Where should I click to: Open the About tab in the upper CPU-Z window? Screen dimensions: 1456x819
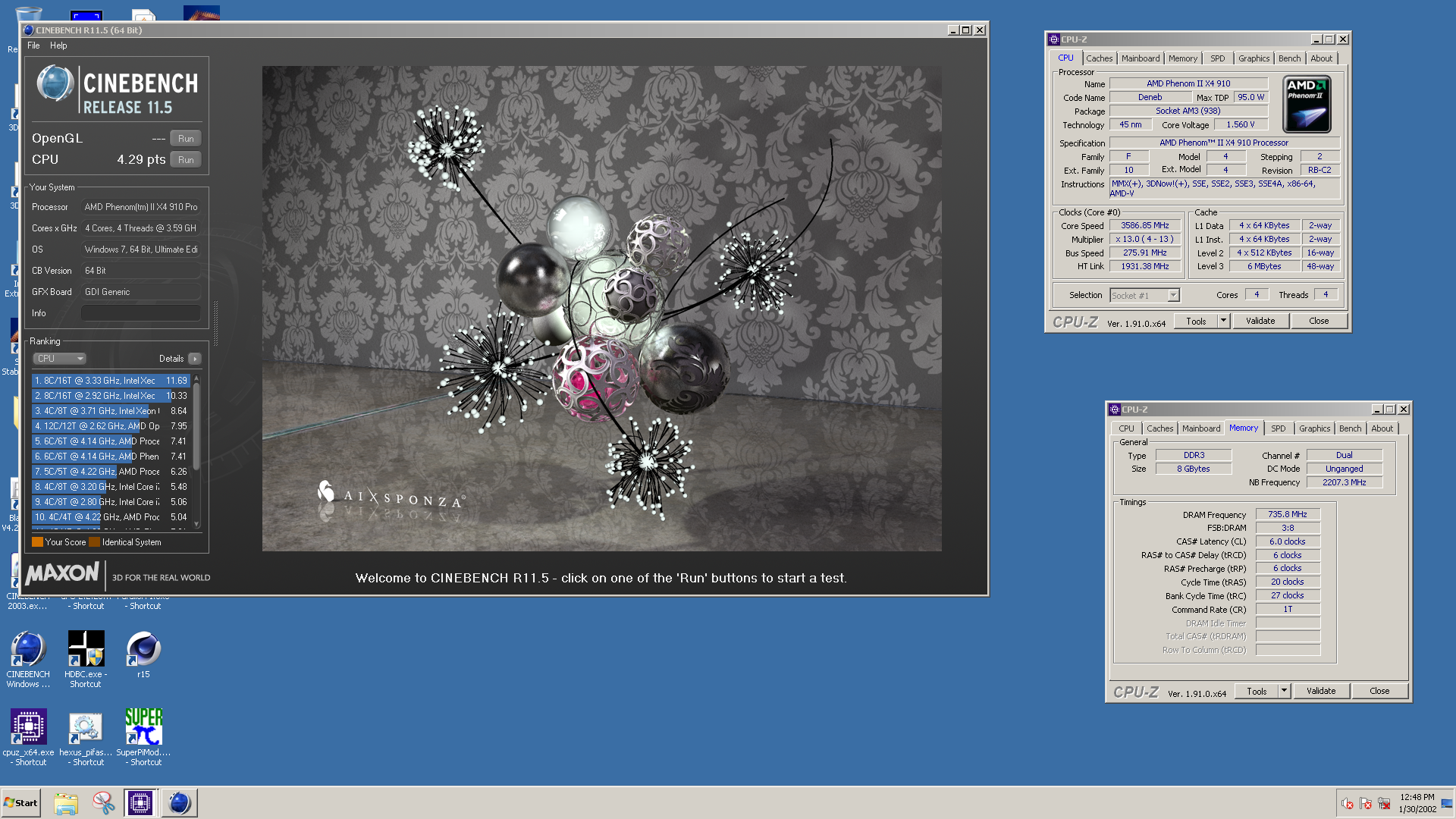[x=1321, y=58]
